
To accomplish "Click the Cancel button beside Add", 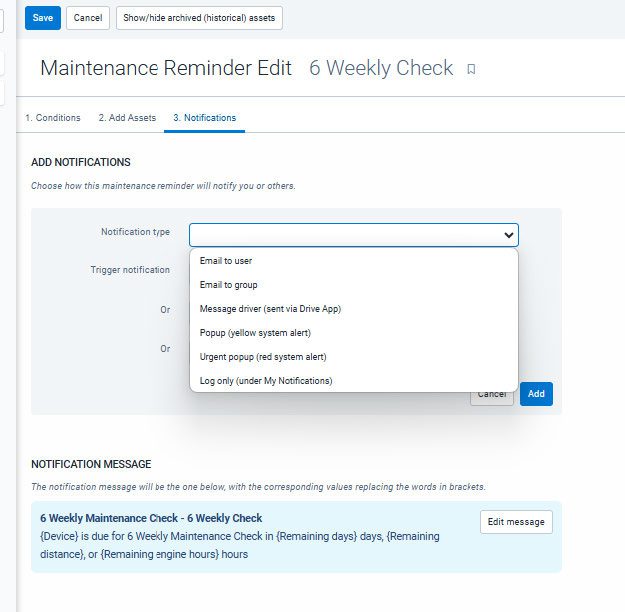I will [x=491, y=395].
